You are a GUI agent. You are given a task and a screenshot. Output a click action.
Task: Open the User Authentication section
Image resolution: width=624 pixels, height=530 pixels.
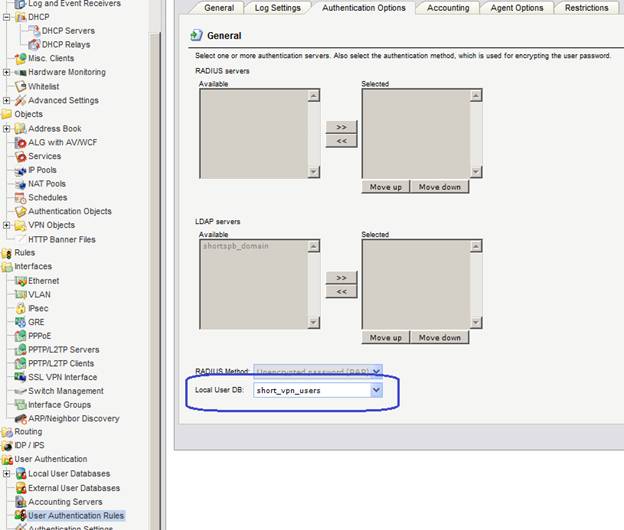[51, 459]
